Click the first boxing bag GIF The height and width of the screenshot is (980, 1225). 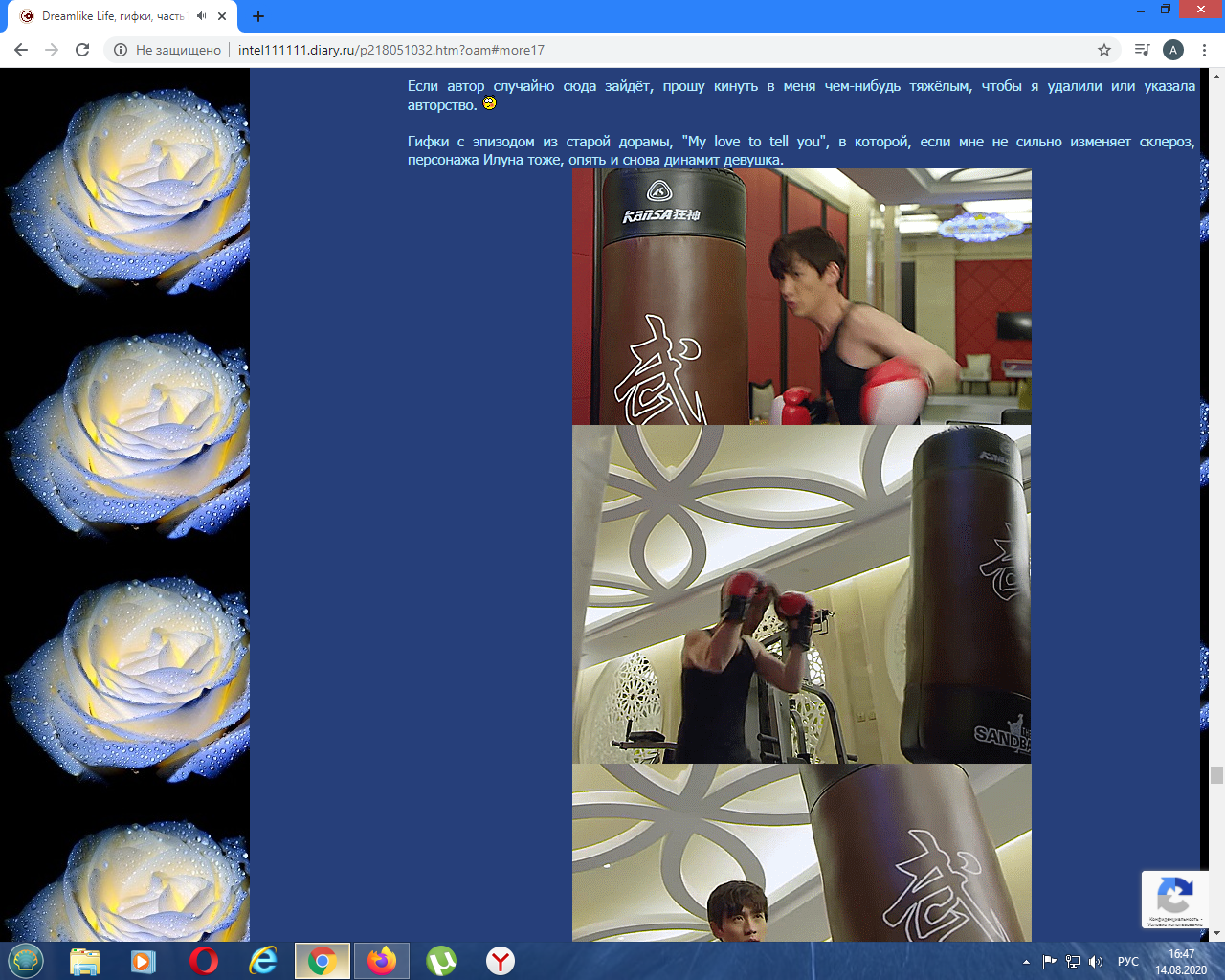802,297
